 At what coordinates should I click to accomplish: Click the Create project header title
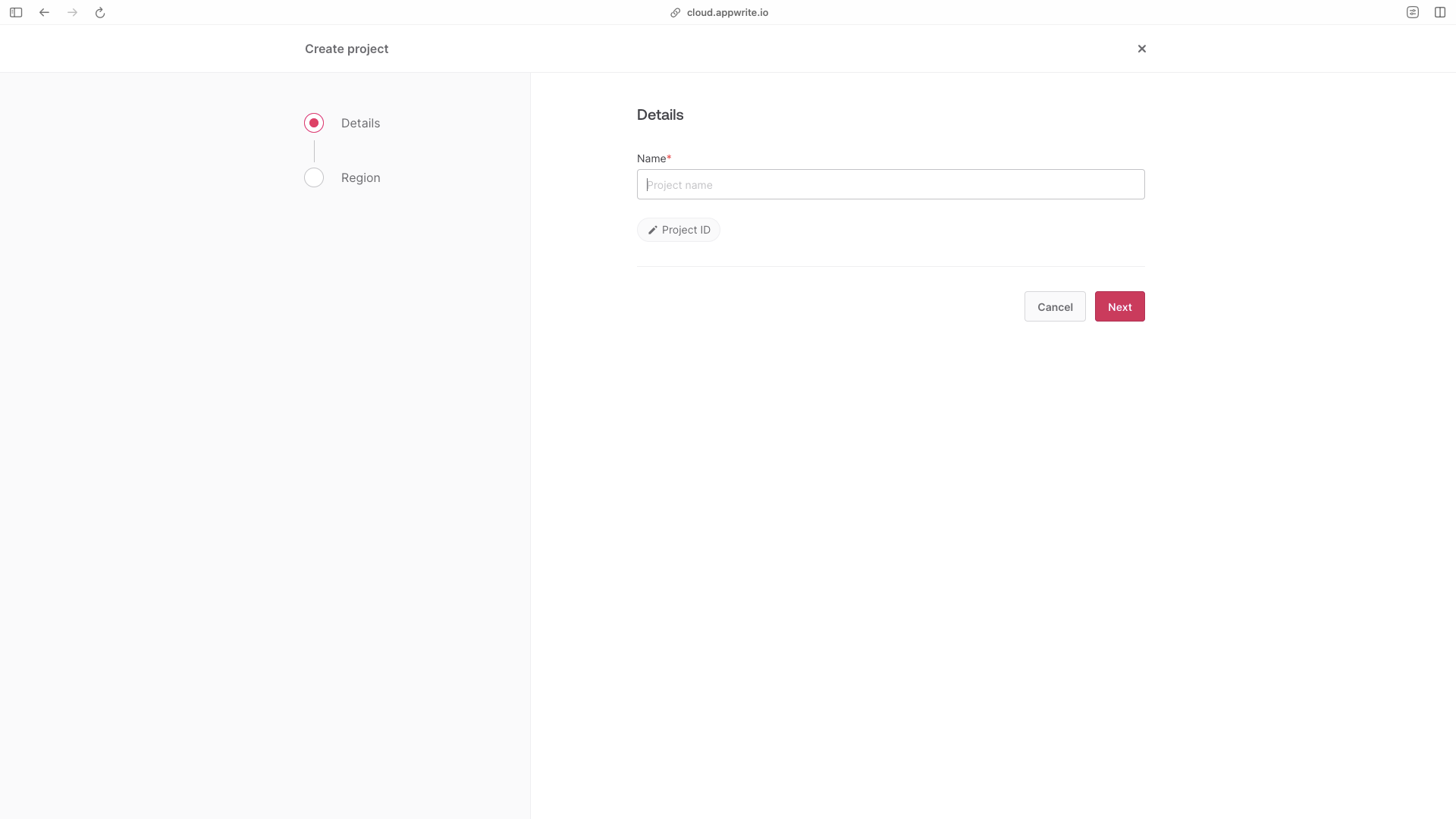pos(347,49)
